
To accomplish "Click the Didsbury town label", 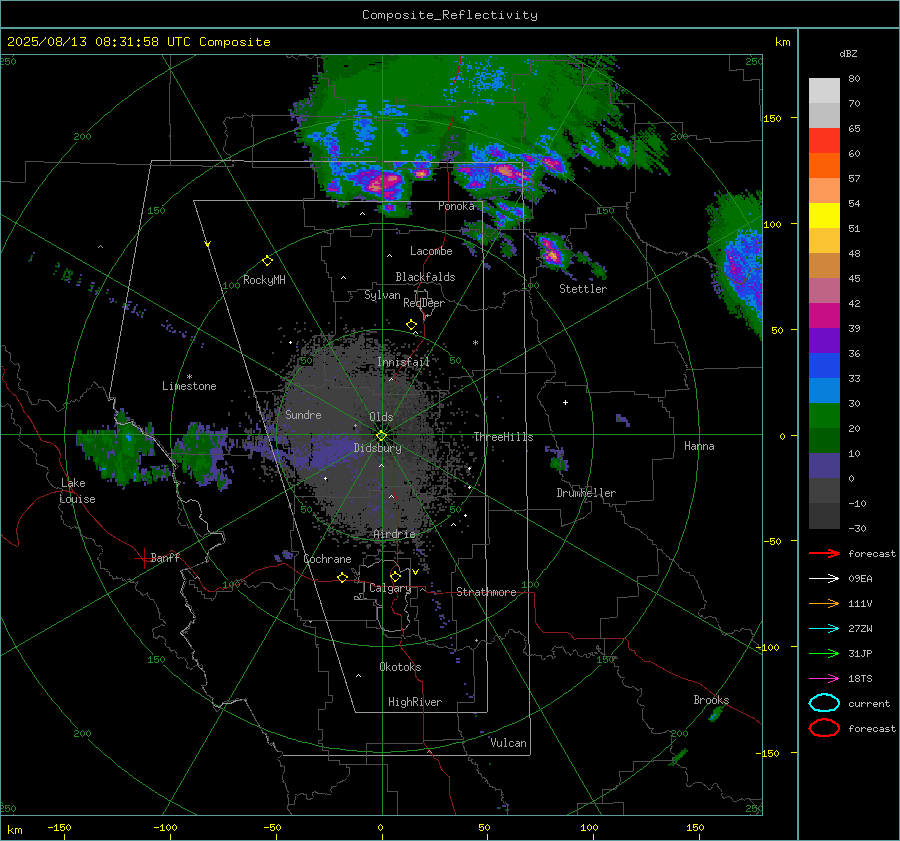I will 377,448.
